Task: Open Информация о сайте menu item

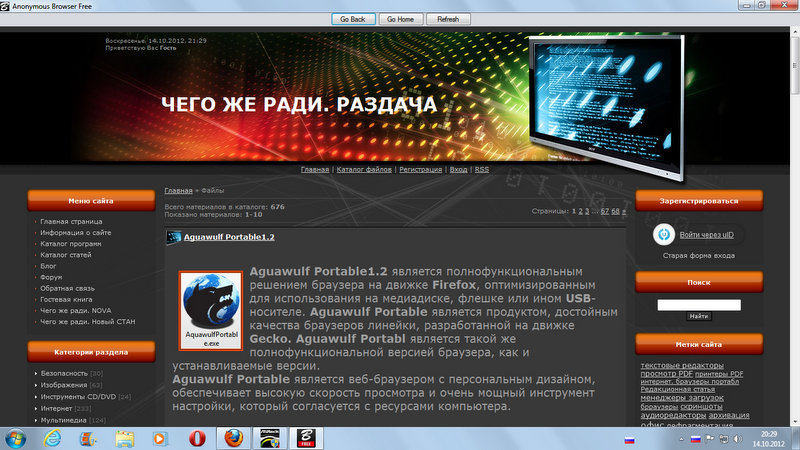Action: click(x=76, y=233)
